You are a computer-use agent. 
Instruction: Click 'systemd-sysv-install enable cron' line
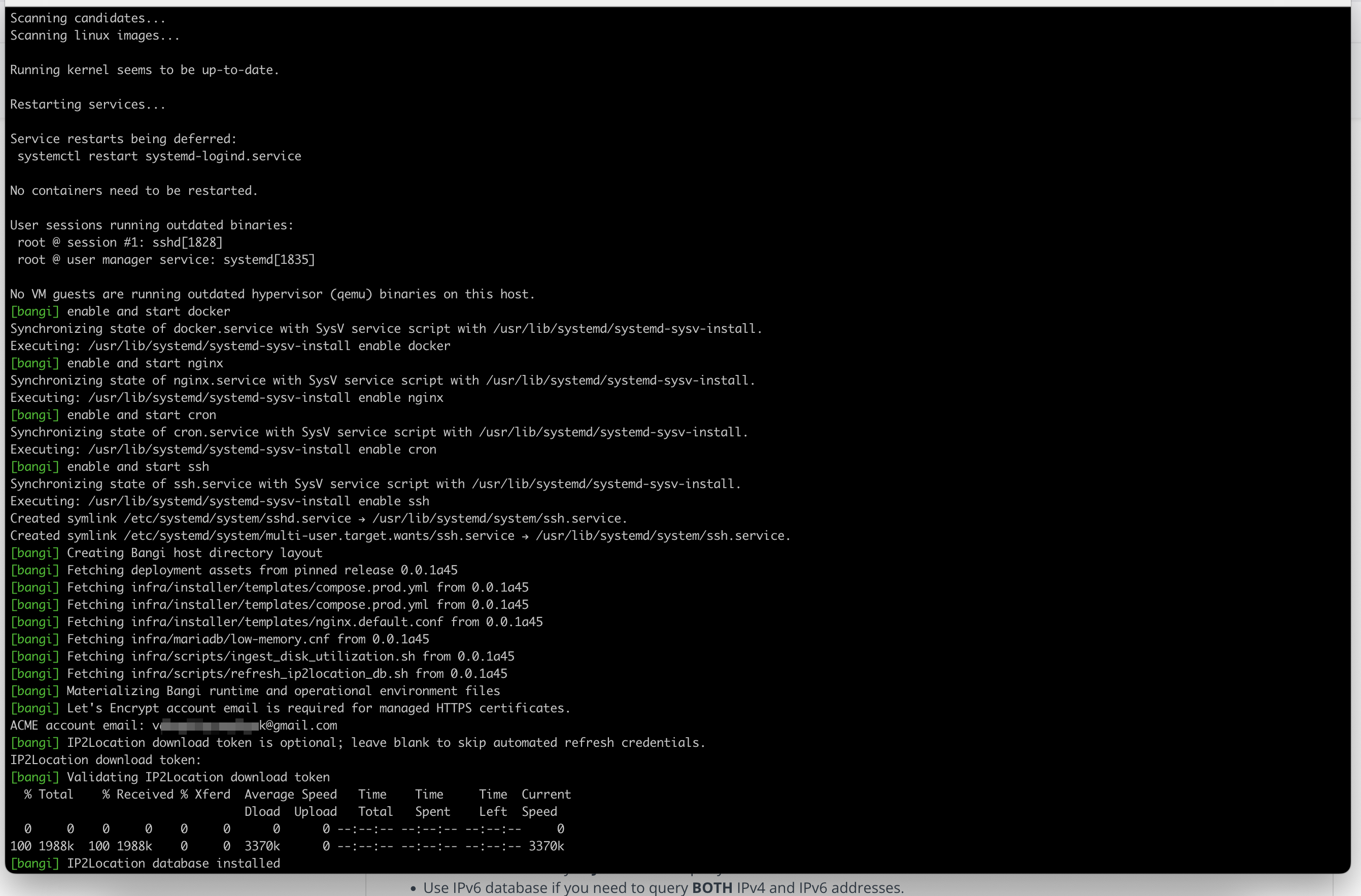point(223,450)
